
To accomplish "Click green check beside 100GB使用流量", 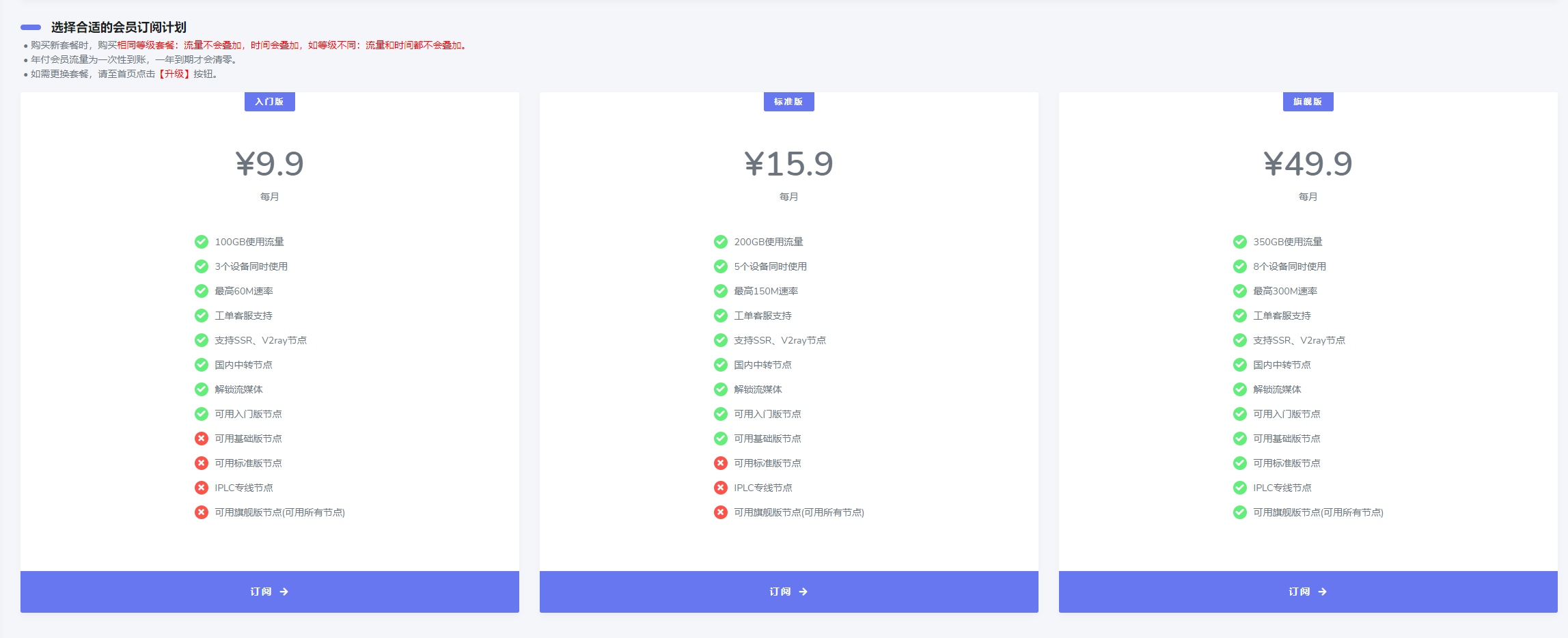I will [x=202, y=242].
